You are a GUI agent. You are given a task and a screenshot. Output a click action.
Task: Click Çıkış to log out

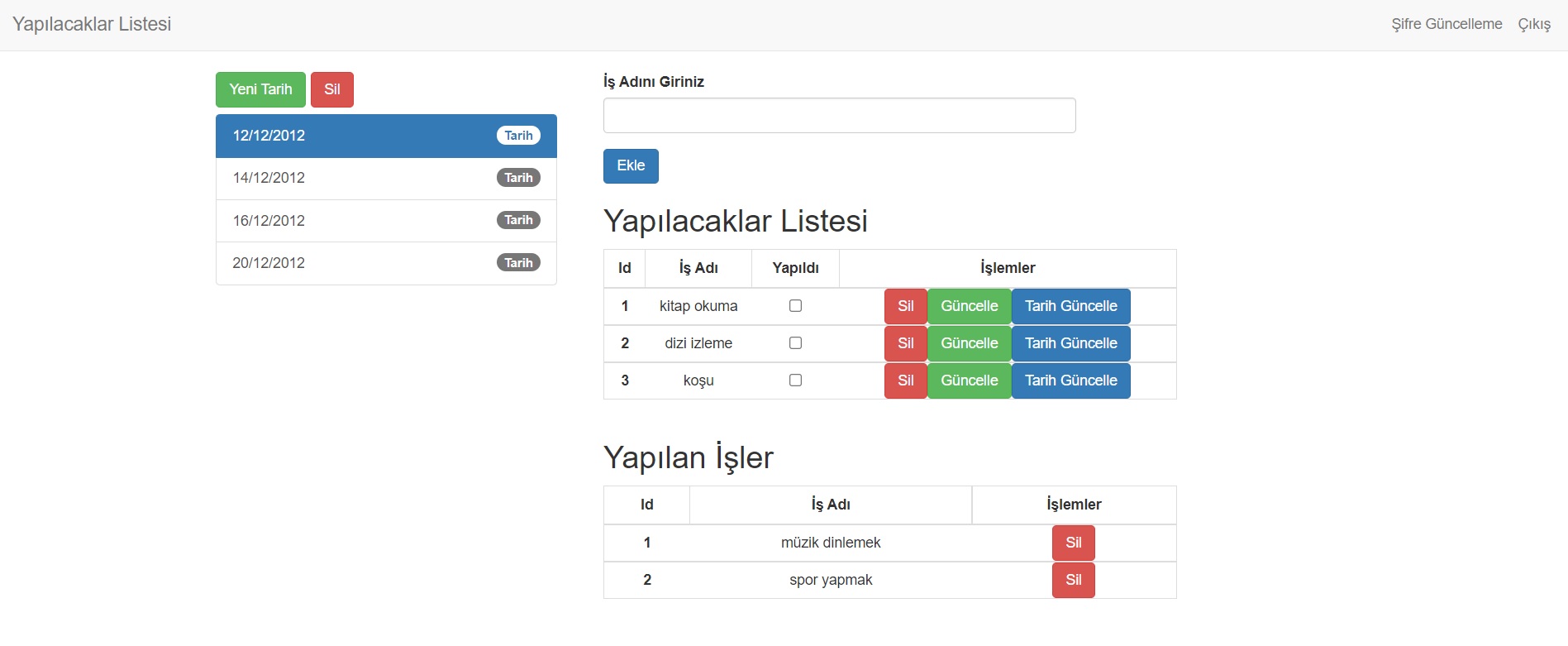(1534, 24)
